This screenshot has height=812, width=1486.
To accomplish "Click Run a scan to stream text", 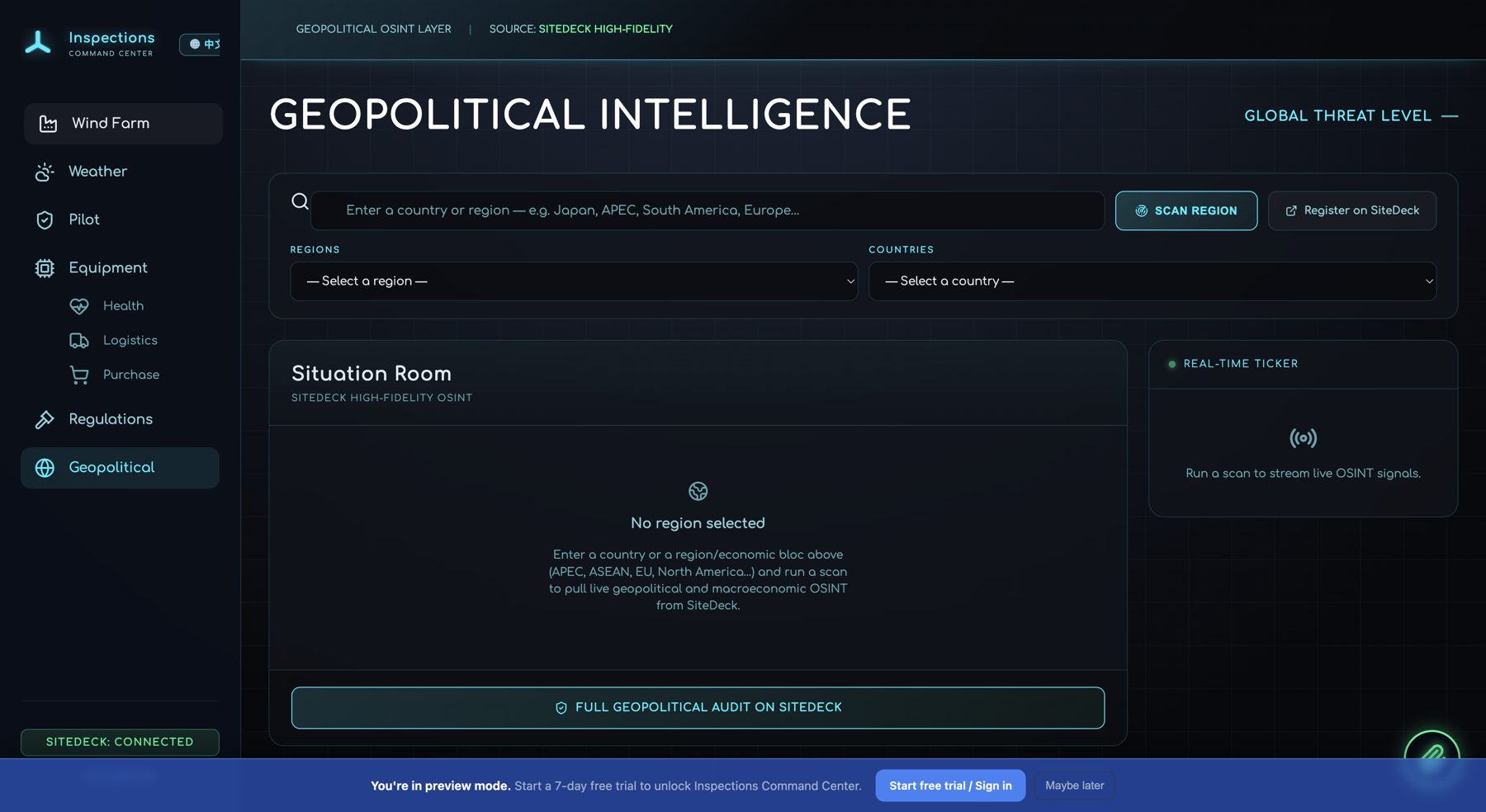I will tap(1303, 474).
